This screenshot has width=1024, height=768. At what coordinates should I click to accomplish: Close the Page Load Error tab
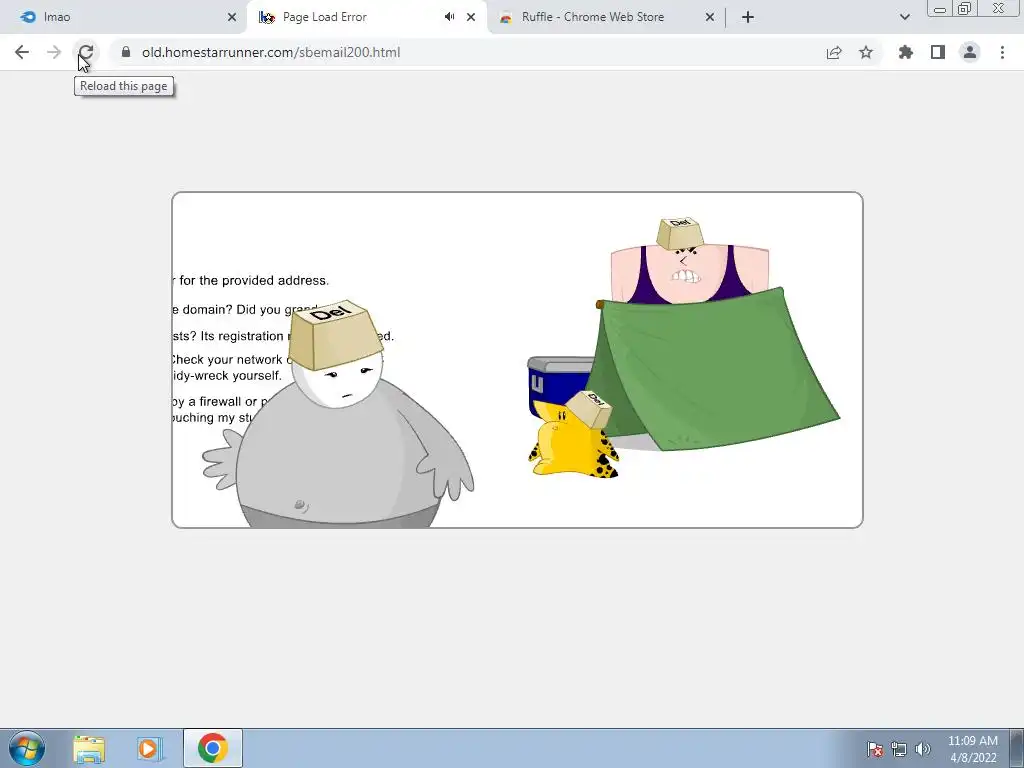471,17
